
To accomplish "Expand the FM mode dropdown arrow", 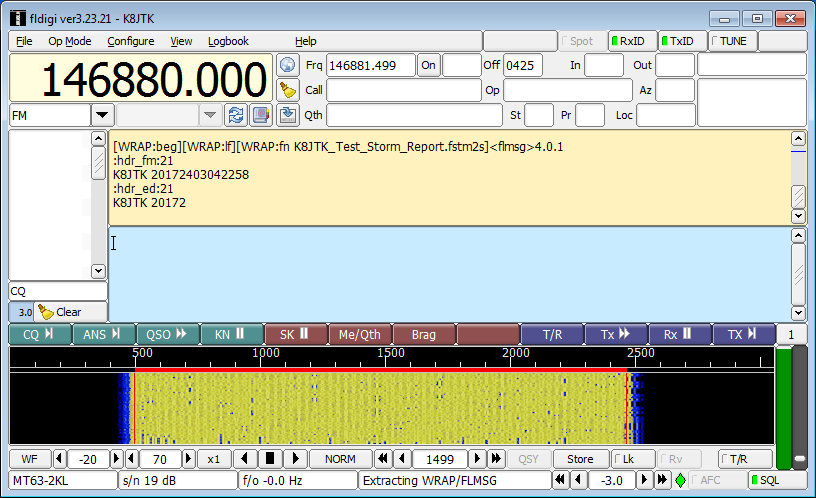I will click(102, 115).
